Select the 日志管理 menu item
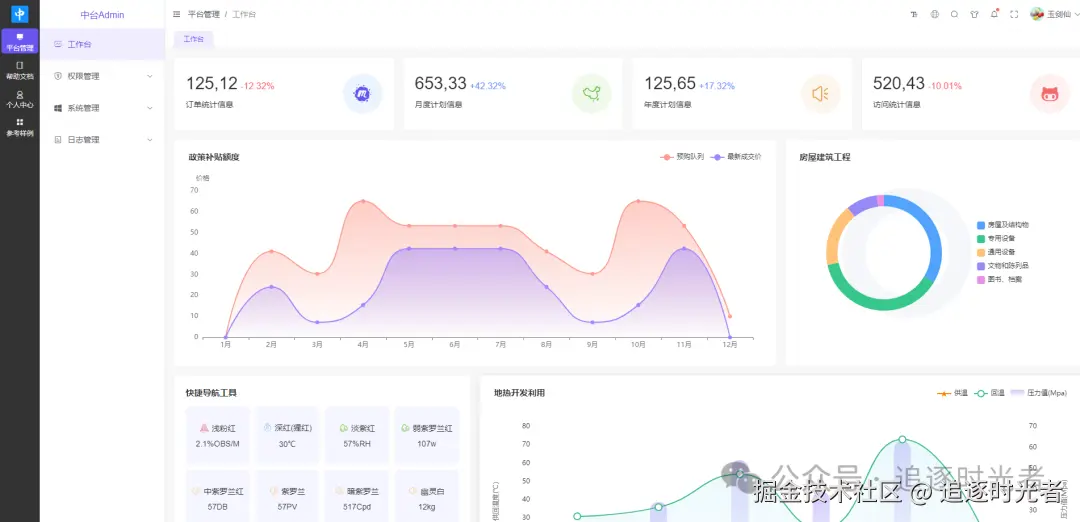The image size is (1080, 522). [x=103, y=140]
